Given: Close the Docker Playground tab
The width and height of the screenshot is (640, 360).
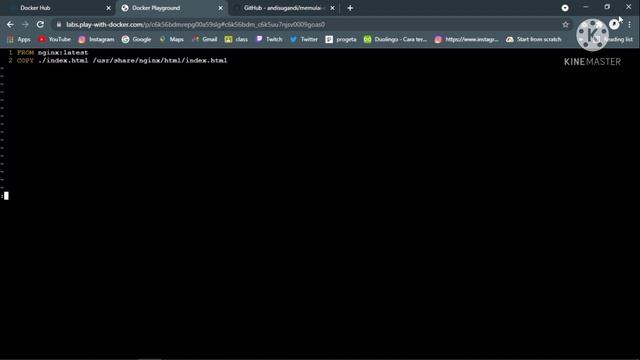Looking at the screenshot, I should [220, 8].
